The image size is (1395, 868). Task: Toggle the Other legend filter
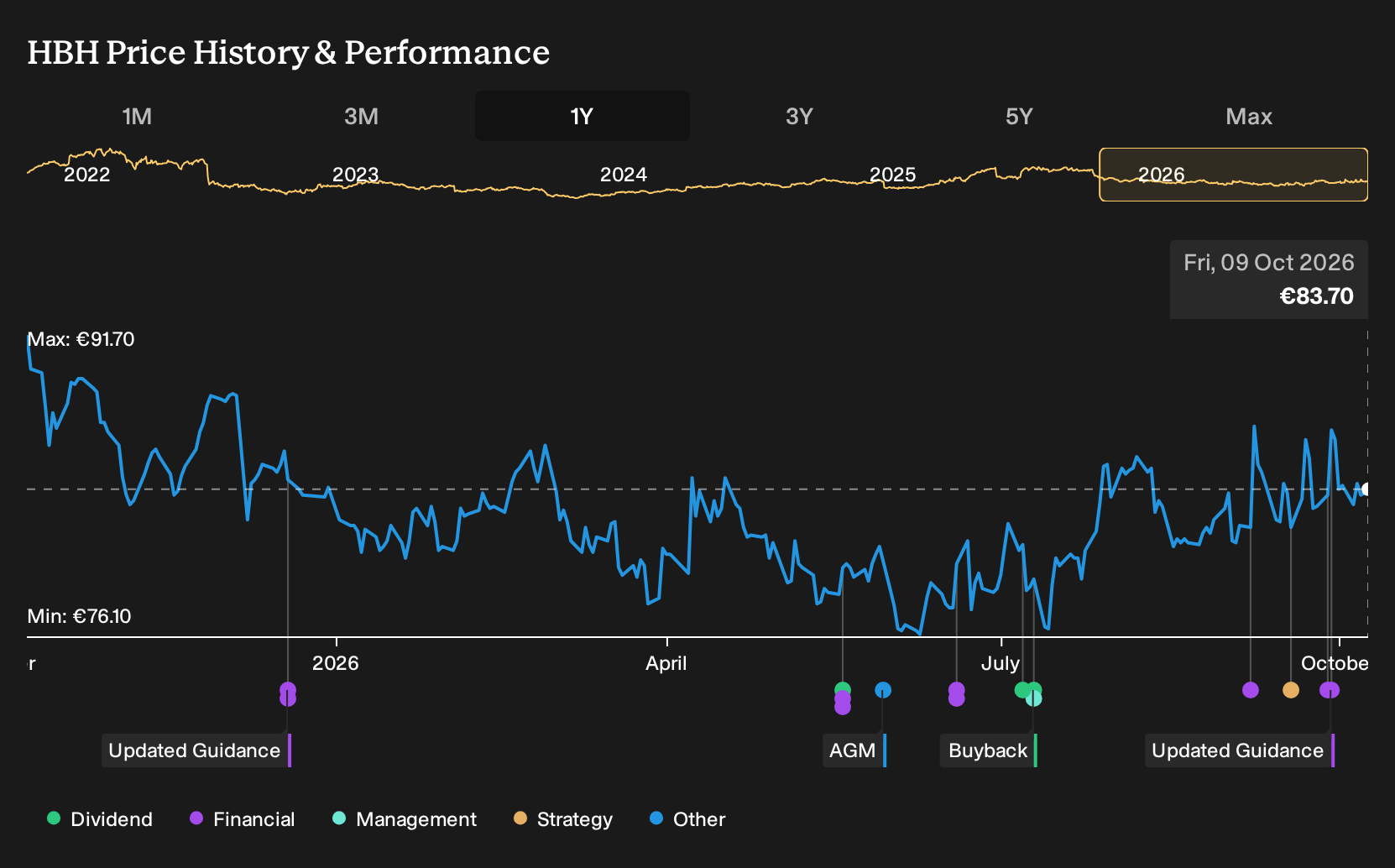coord(687,819)
